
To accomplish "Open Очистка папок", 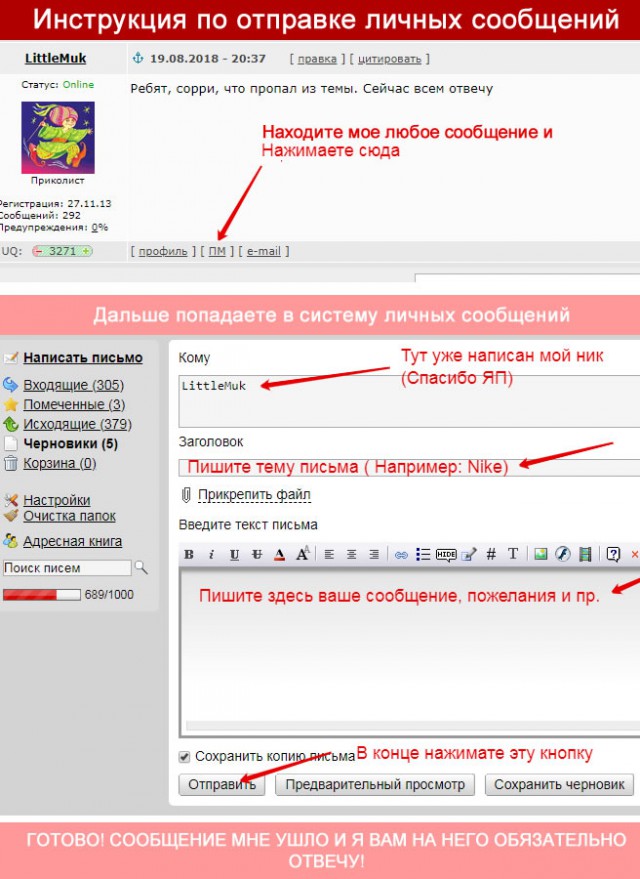I will (x=69, y=516).
